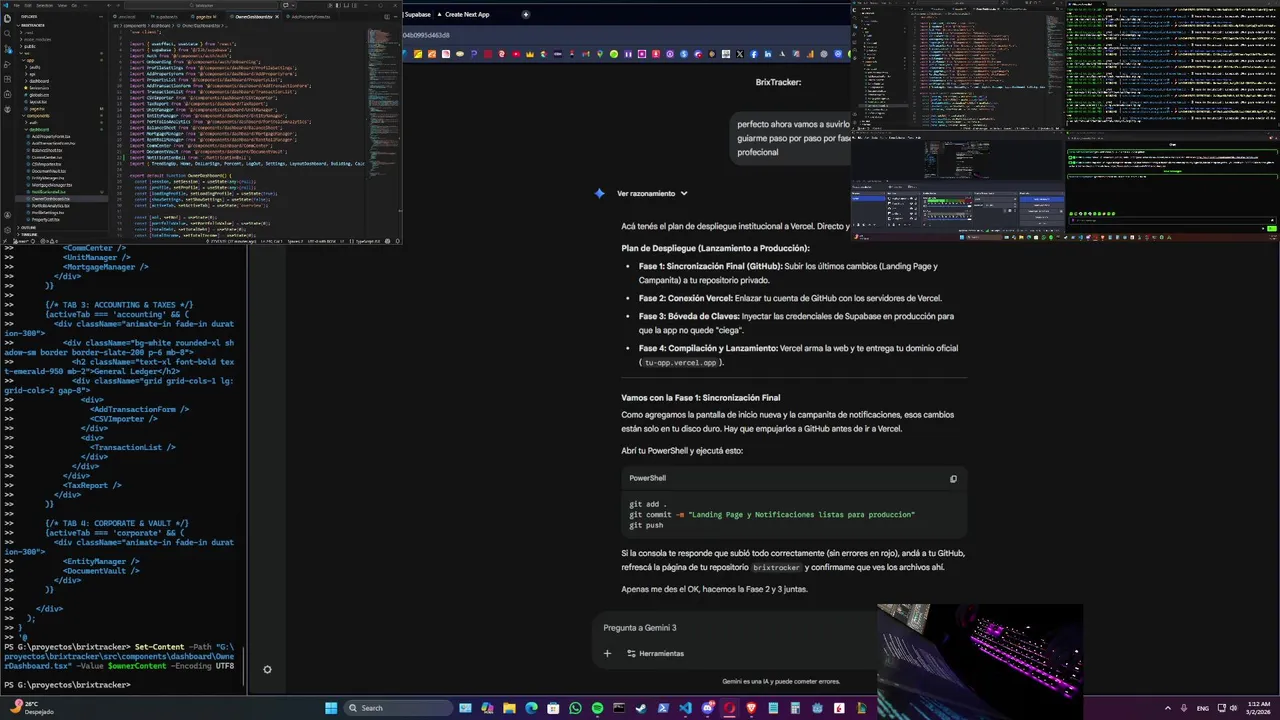Open Discord from the taskbar
Image resolution: width=1280 pixels, height=720 pixels.
708,708
